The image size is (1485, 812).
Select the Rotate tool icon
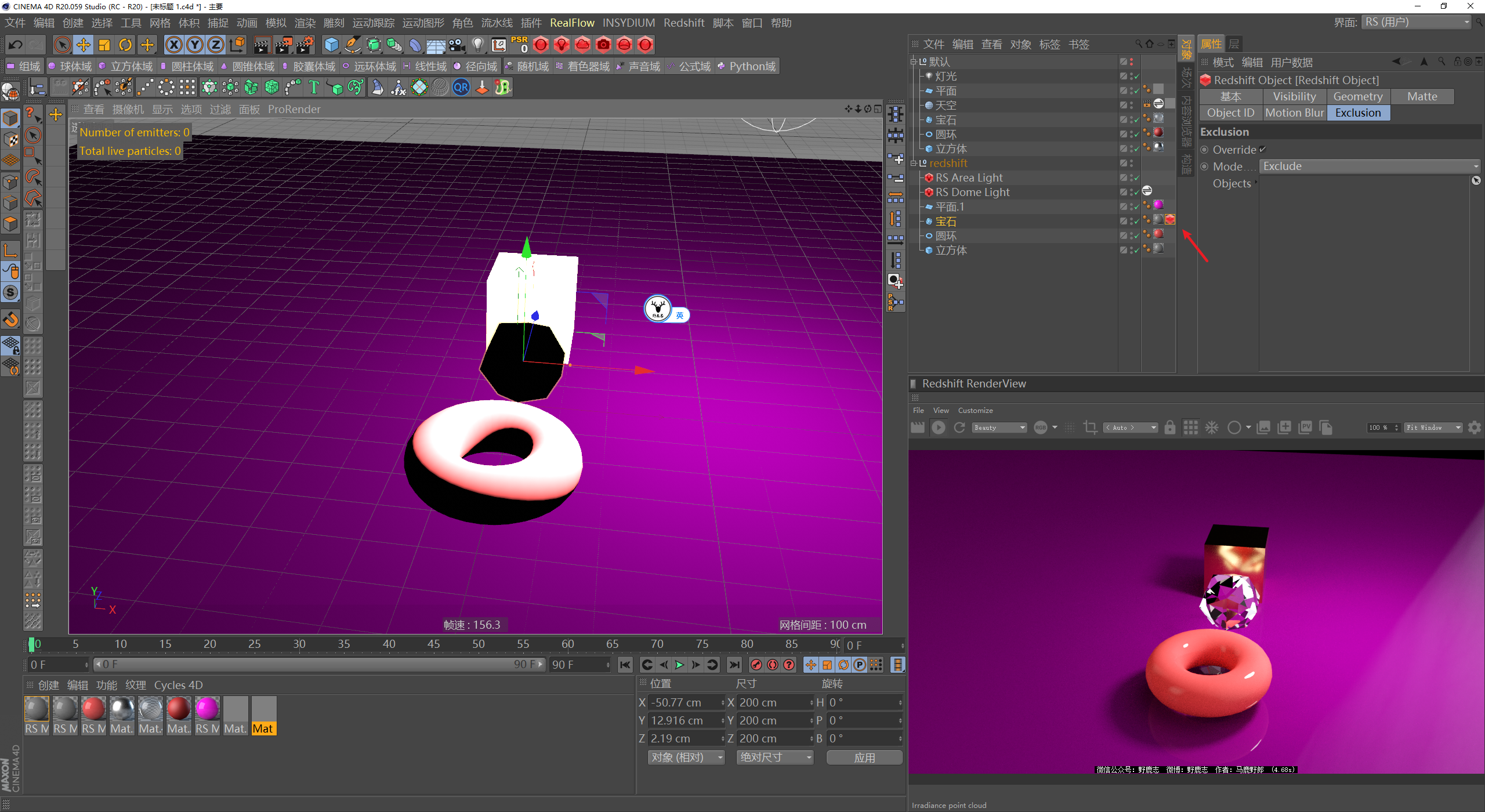[x=125, y=45]
